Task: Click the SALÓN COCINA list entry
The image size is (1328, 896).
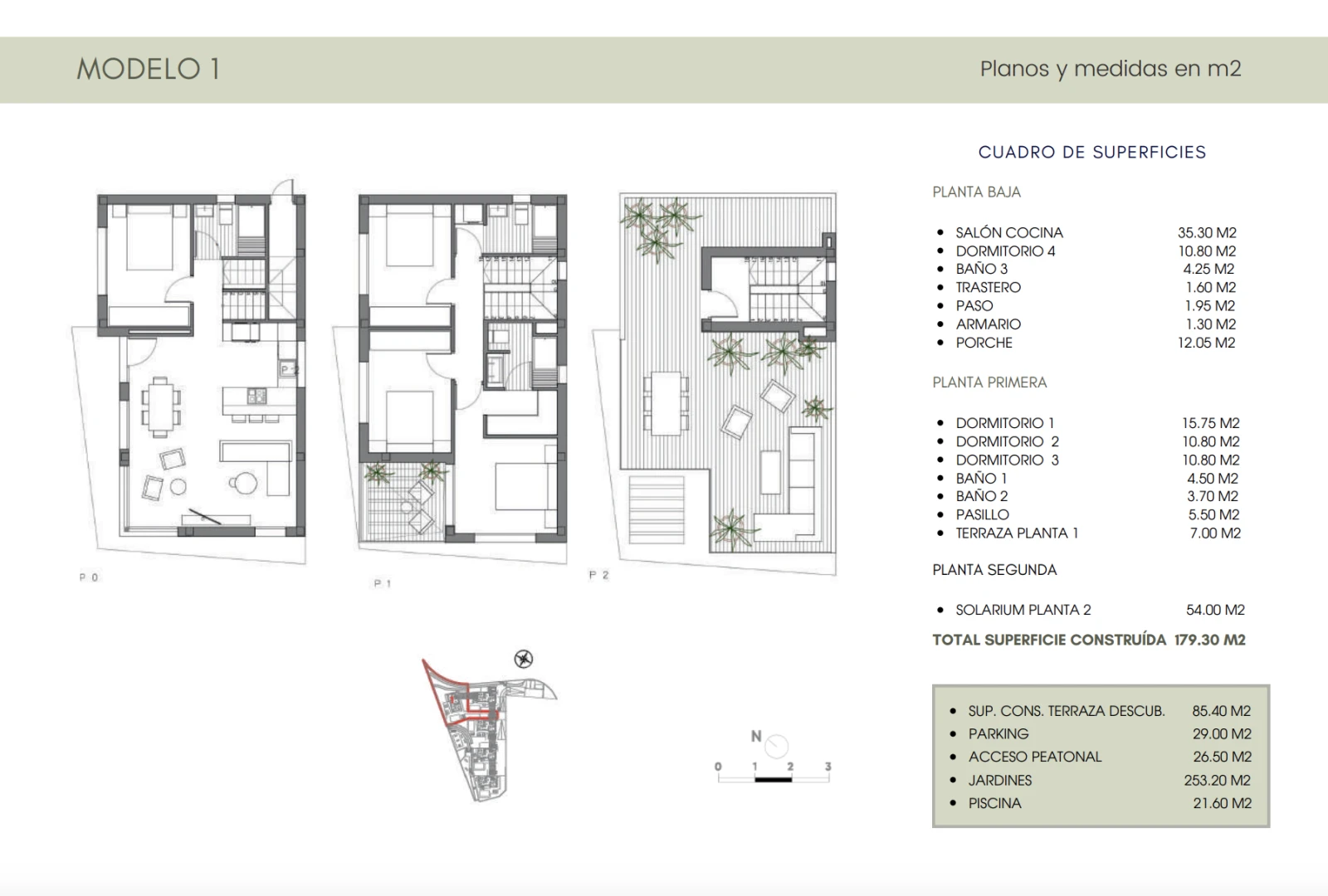Action: [x=1008, y=233]
